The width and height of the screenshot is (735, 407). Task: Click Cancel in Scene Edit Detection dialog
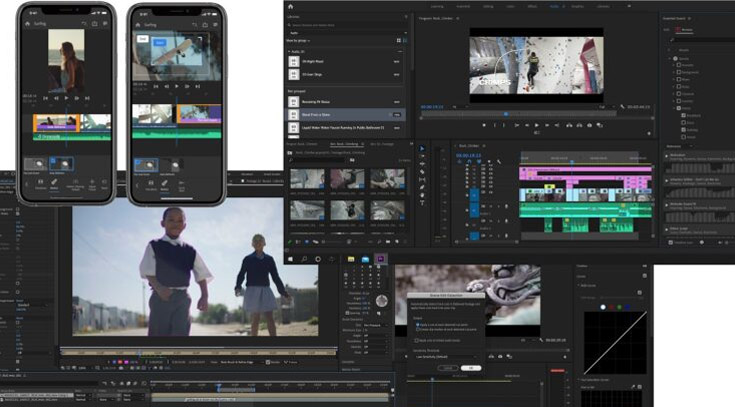(447, 368)
